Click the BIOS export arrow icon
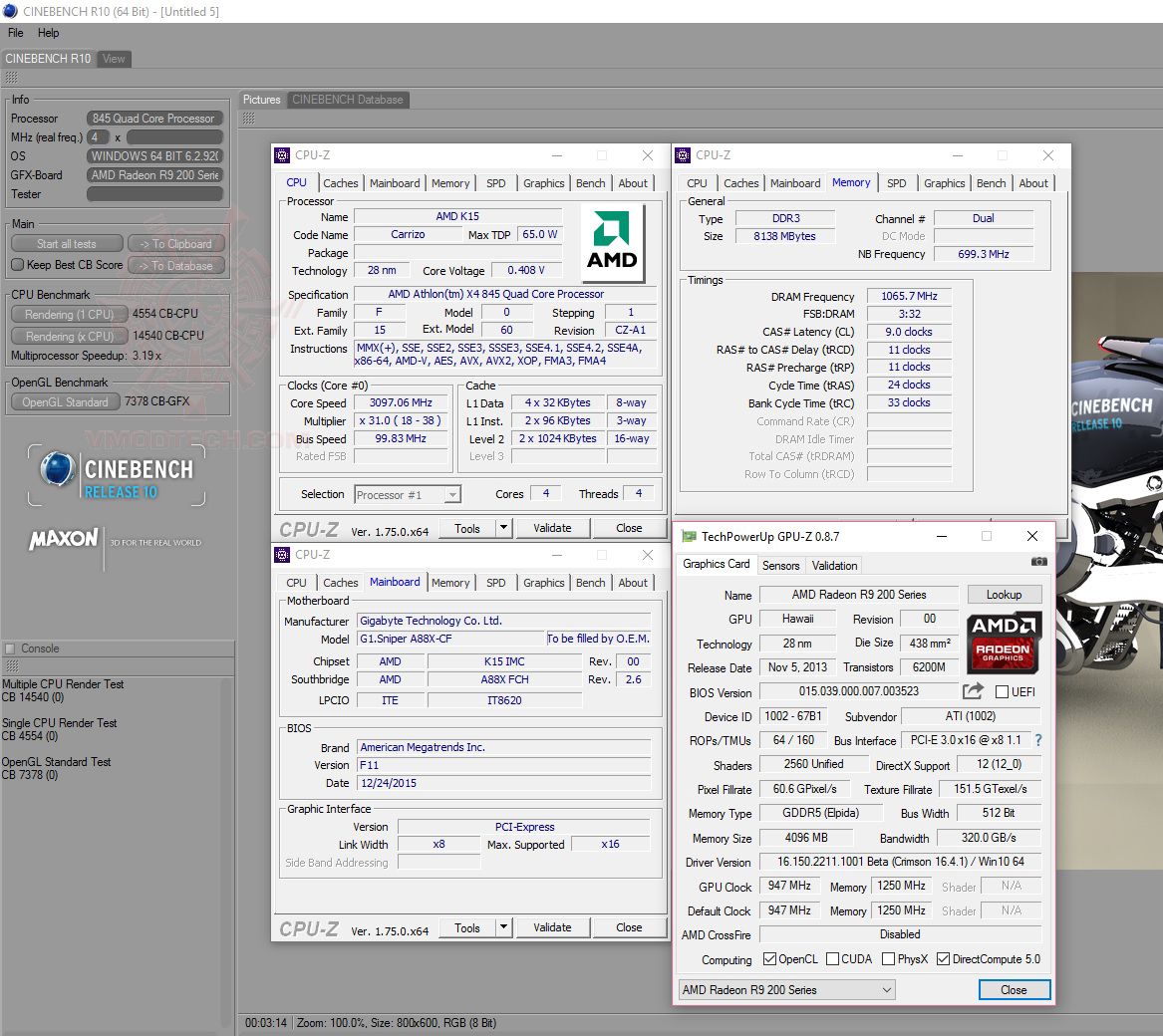This screenshot has height=1036, width=1163. click(973, 691)
